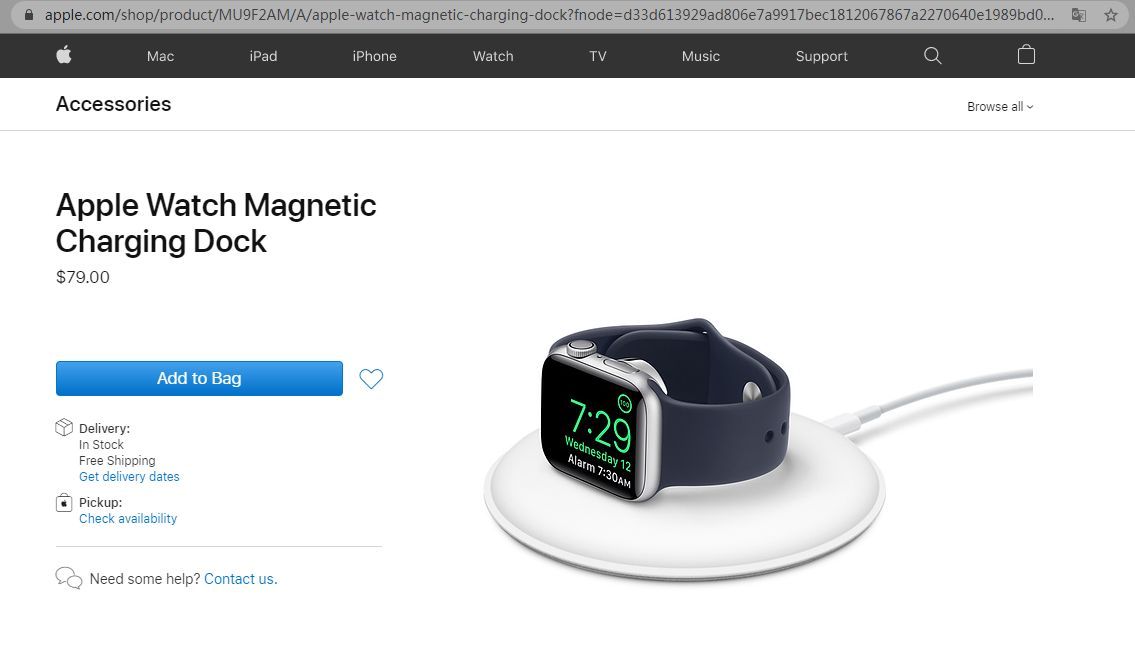Click the translate page icon
Screen dimensions: 1135x656
1079,15
